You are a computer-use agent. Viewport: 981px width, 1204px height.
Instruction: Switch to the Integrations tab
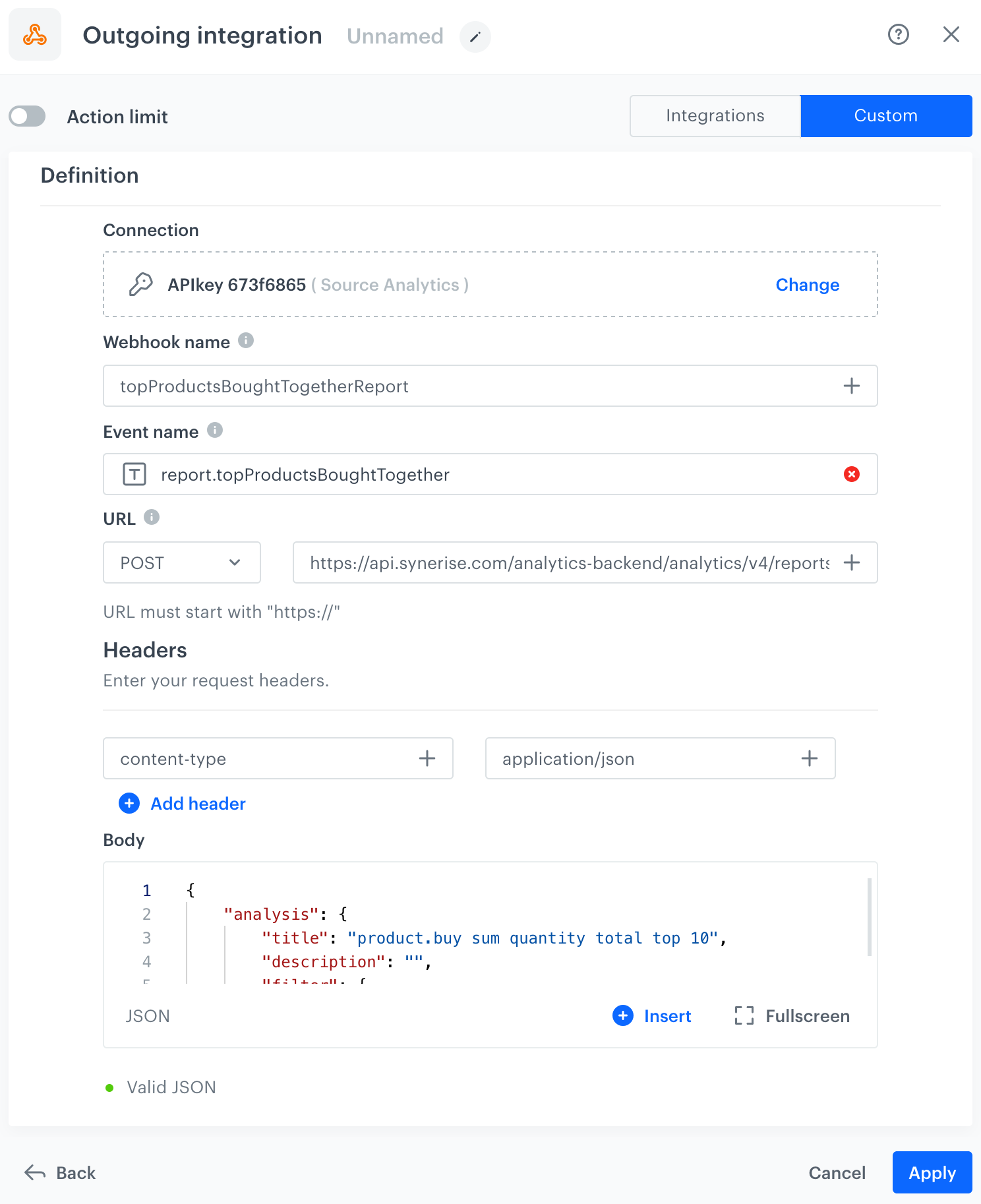pos(715,116)
